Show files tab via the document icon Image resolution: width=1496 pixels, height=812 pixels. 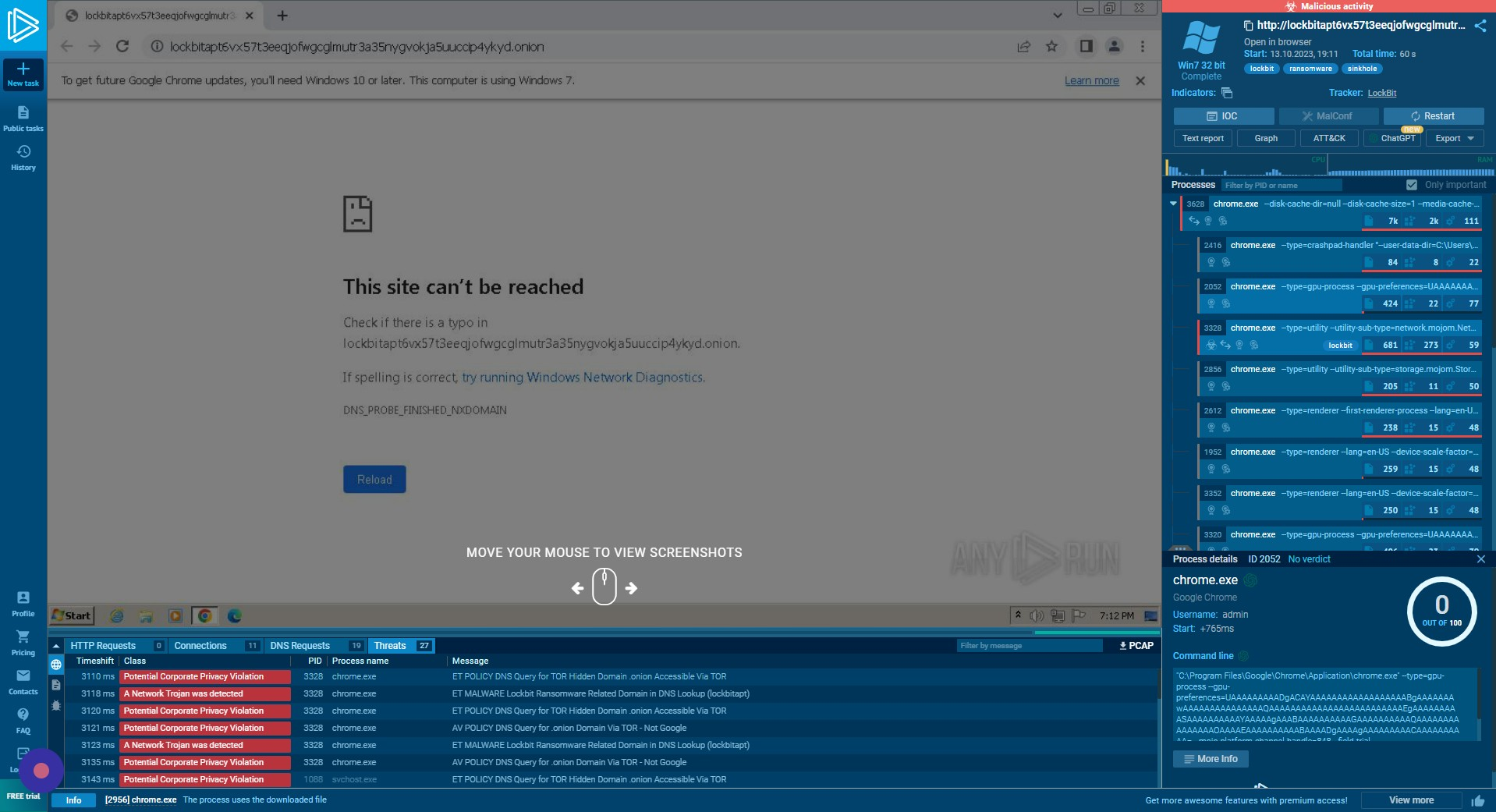click(x=56, y=685)
